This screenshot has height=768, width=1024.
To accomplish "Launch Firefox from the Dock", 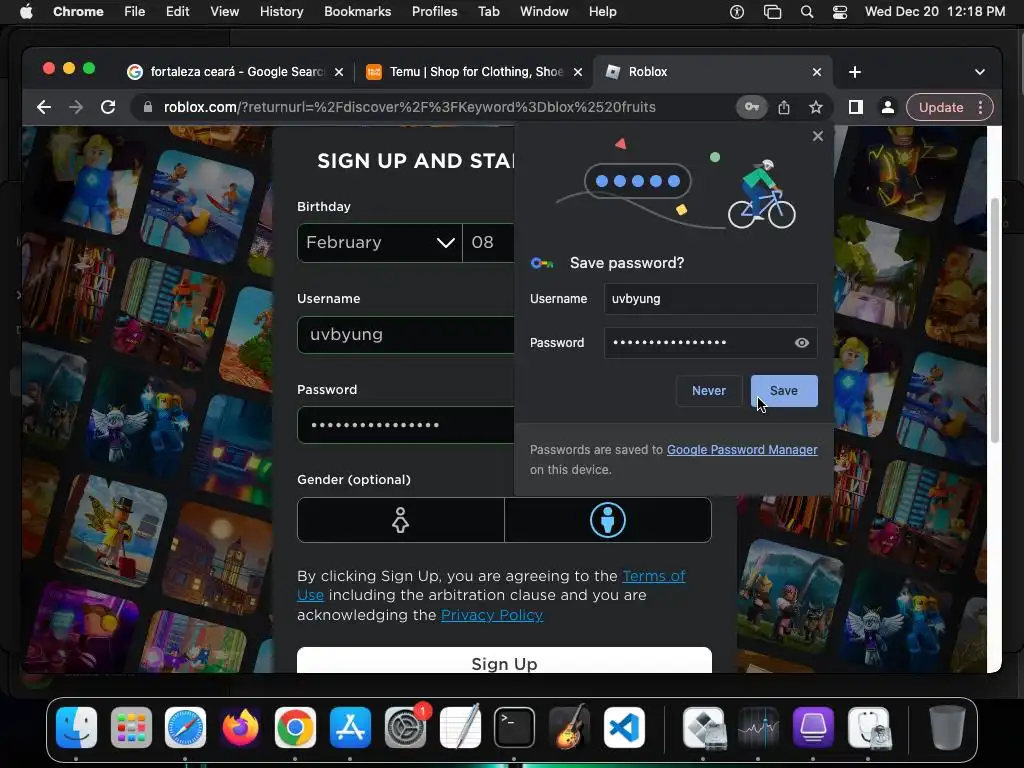I will click(240, 727).
